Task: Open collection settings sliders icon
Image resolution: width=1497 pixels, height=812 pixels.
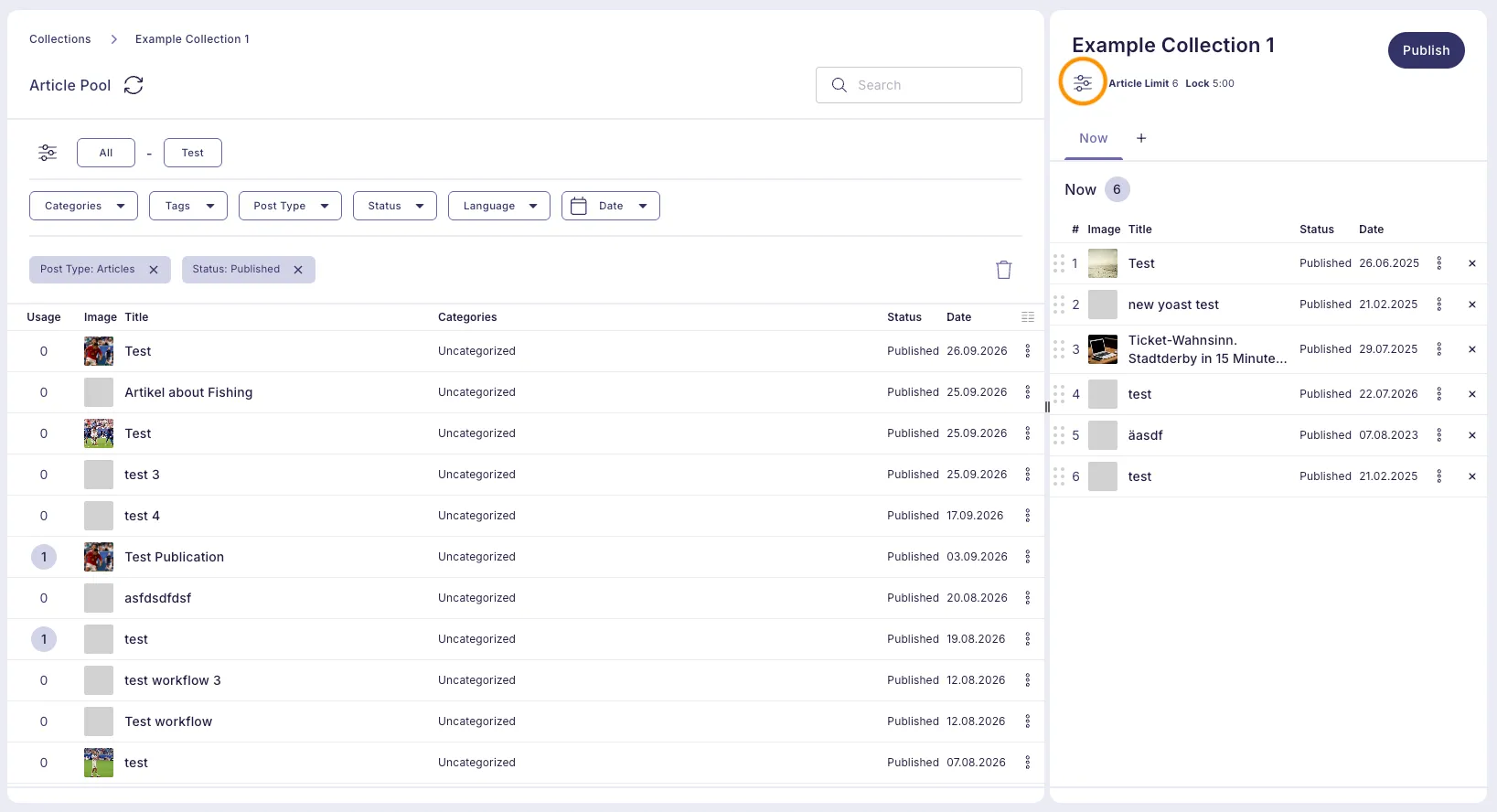Action: (1083, 83)
